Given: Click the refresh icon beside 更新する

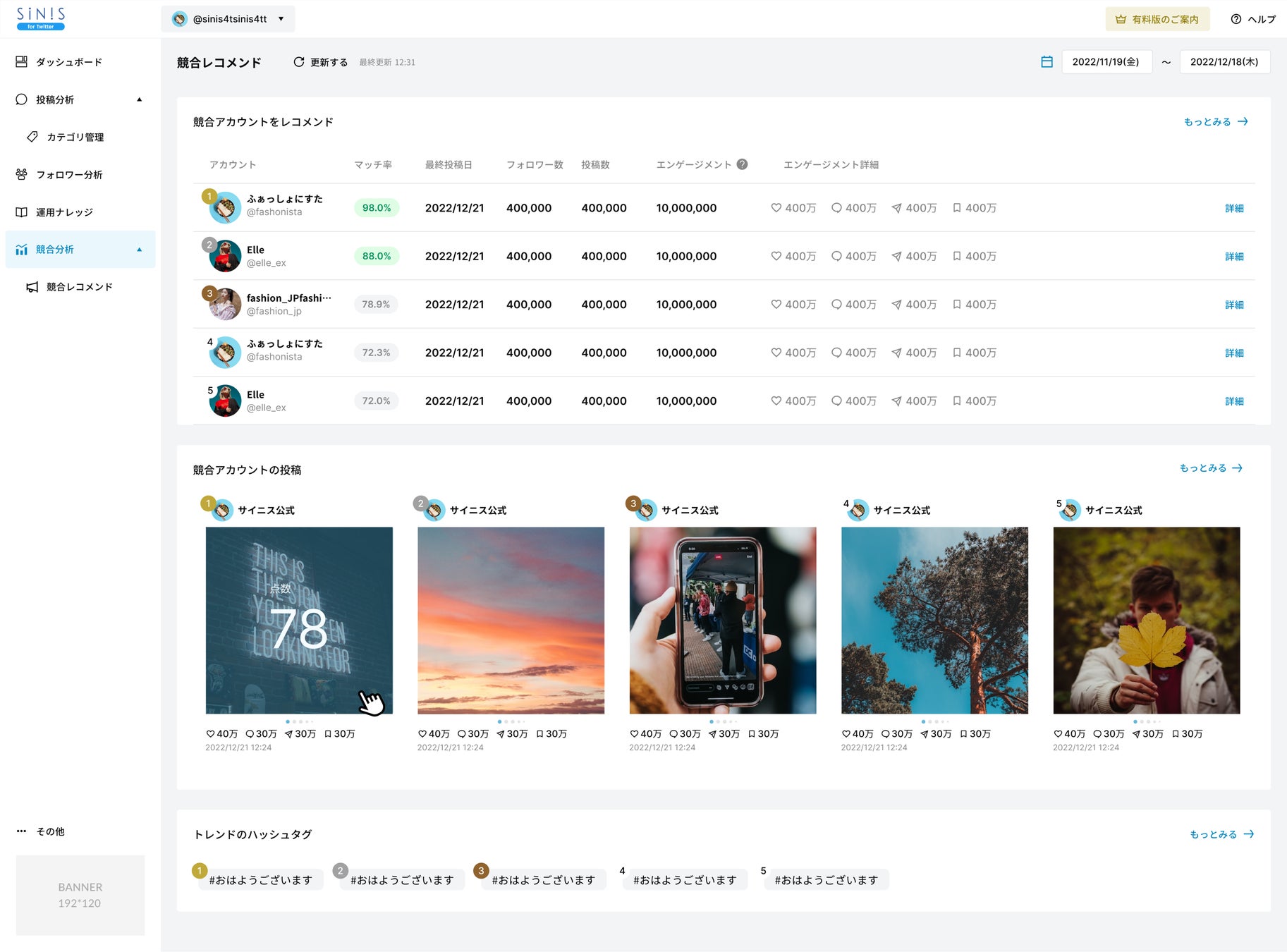Looking at the screenshot, I should coord(299,62).
